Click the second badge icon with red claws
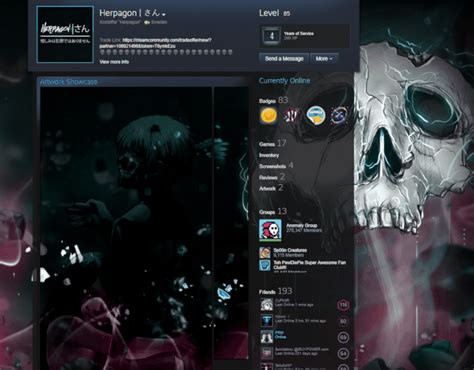474x370 pixels. 292,116
